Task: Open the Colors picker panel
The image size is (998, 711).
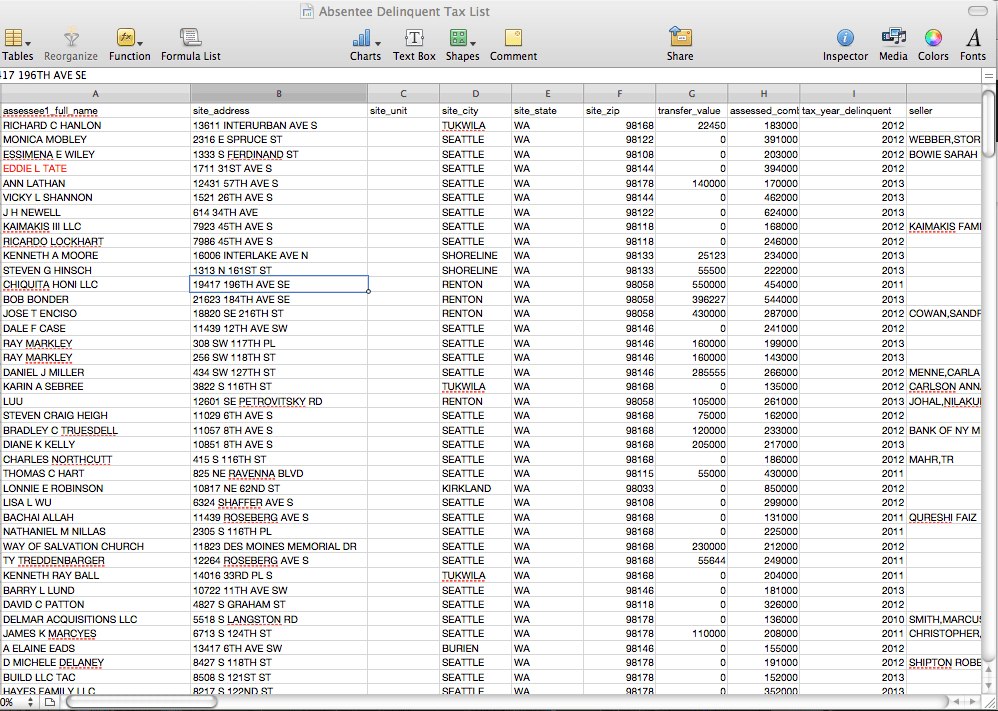Action: tap(933, 44)
